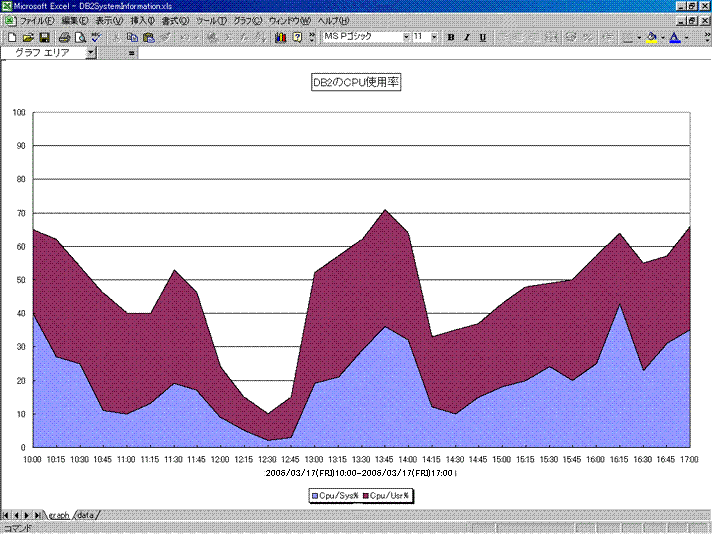The width and height of the screenshot is (712, 534).
Task: Open the ヘルプ(H) menu
Action: [333, 21]
